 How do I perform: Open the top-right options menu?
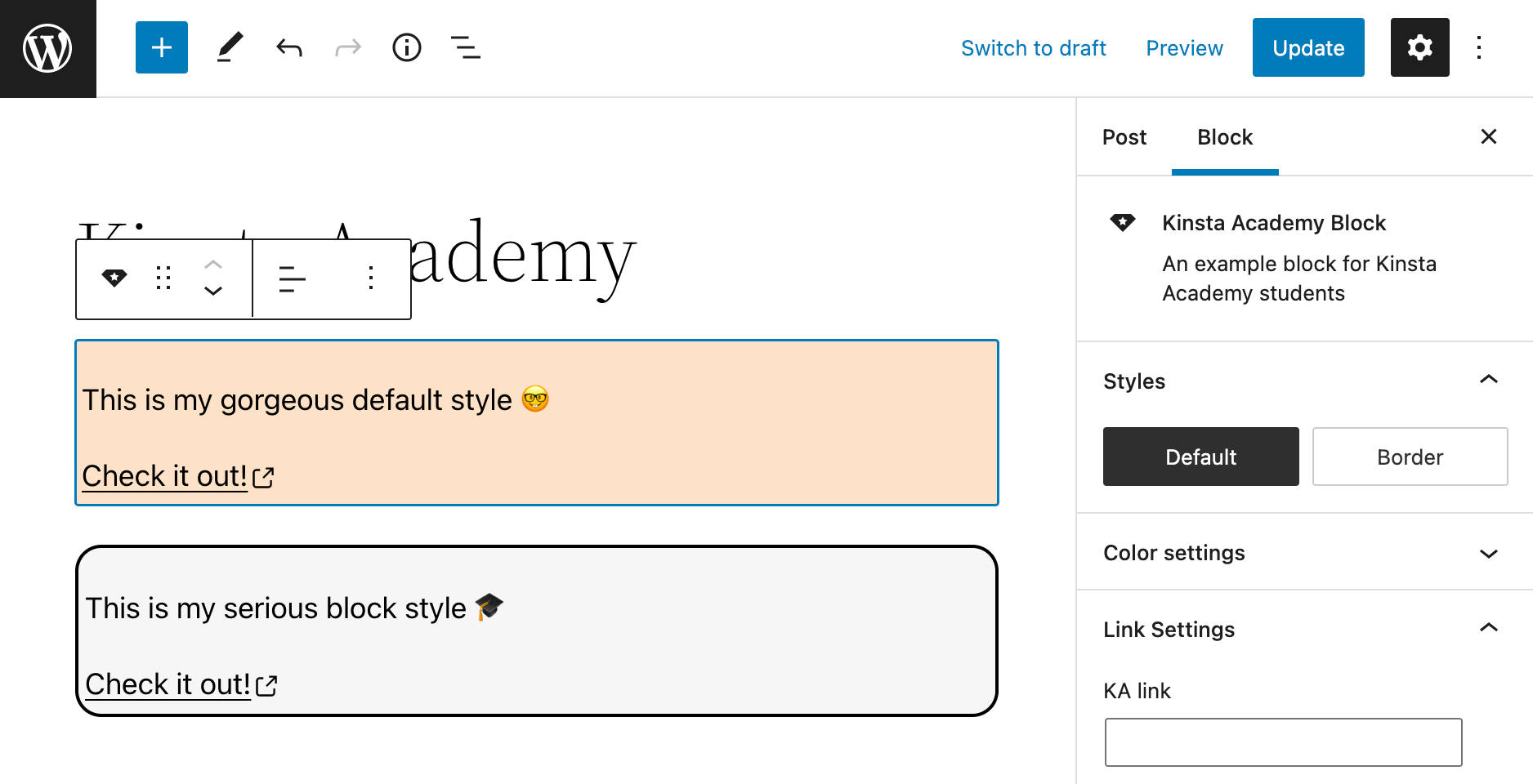tap(1479, 47)
